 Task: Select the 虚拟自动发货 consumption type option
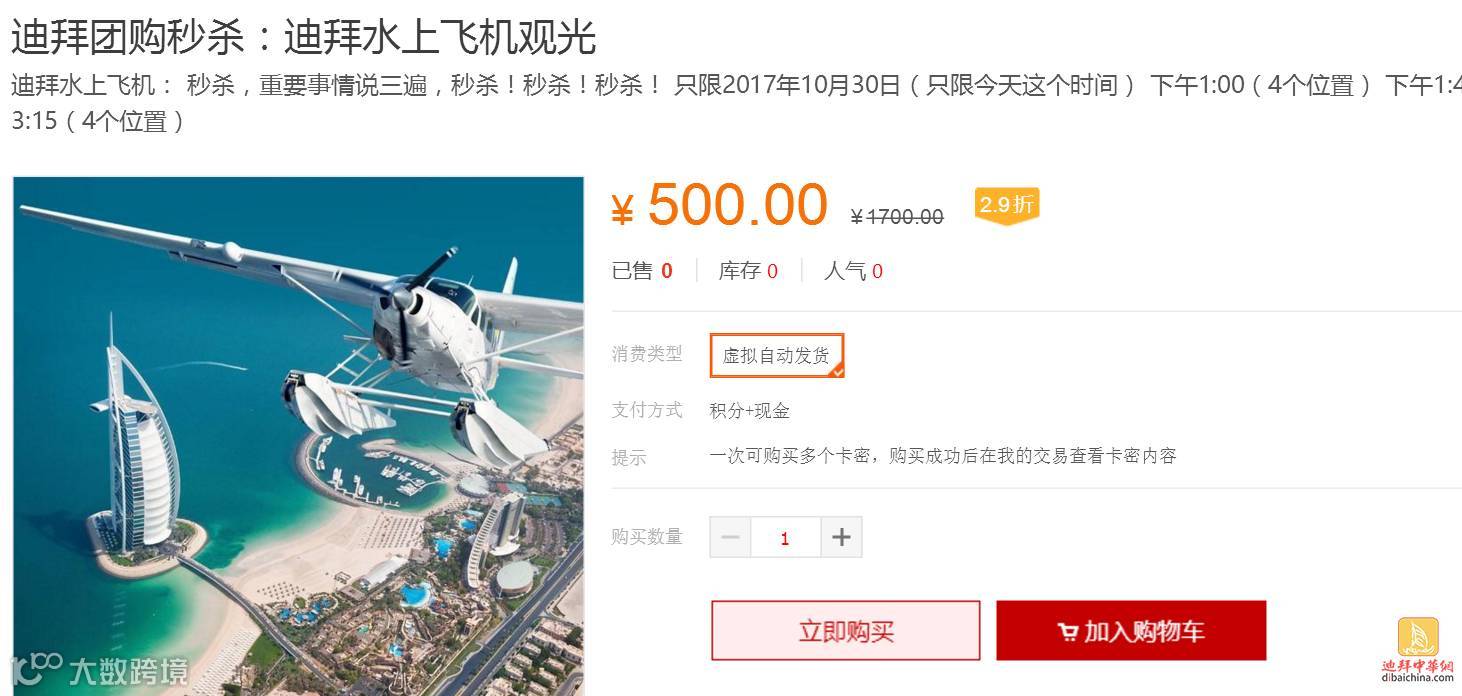point(777,355)
